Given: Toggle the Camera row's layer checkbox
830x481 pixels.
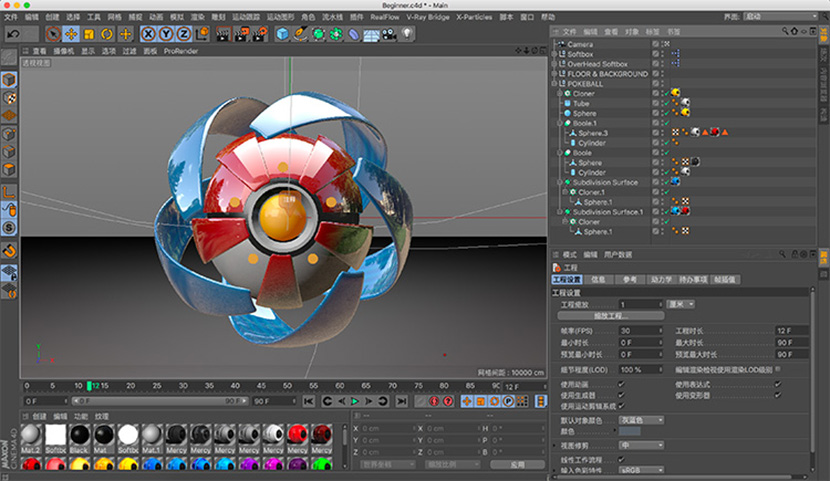Looking at the screenshot, I should [655, 44].
